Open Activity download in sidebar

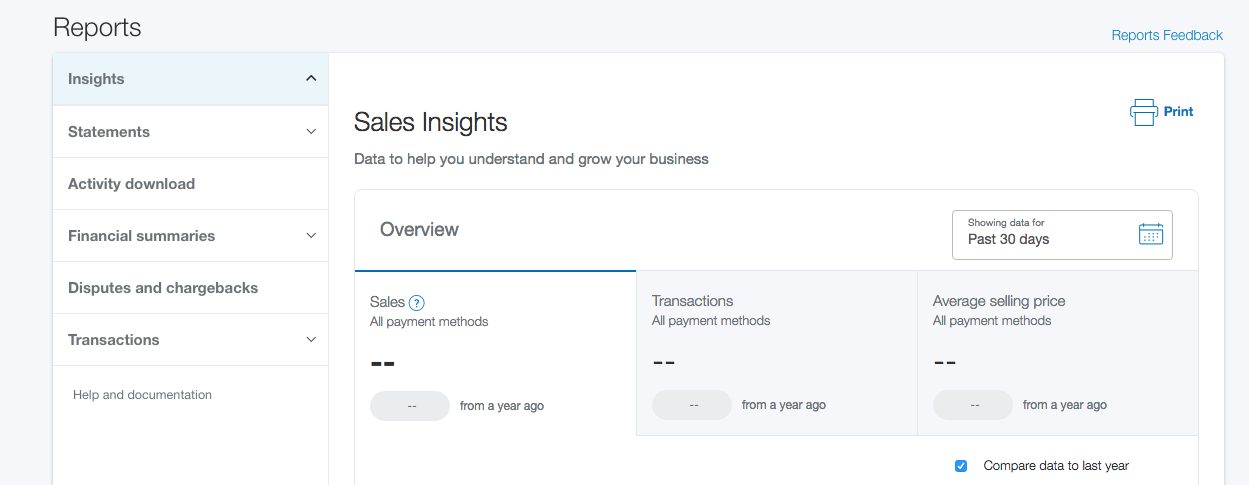tap(131, 184)
